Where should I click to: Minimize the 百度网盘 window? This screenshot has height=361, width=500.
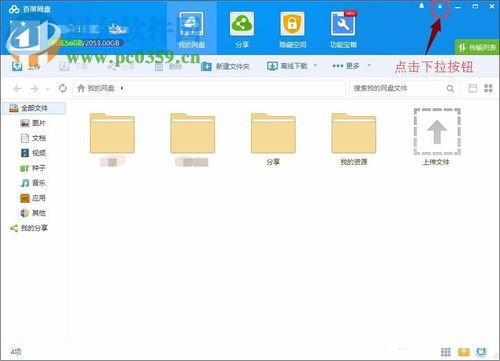(458, 6)
